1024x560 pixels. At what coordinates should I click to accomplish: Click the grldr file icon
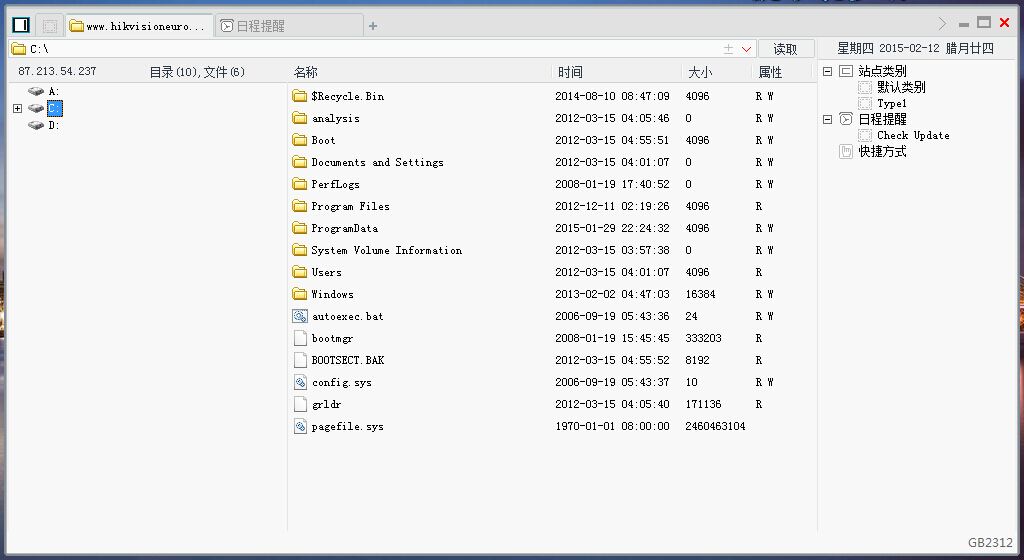(x=300, y=405)
